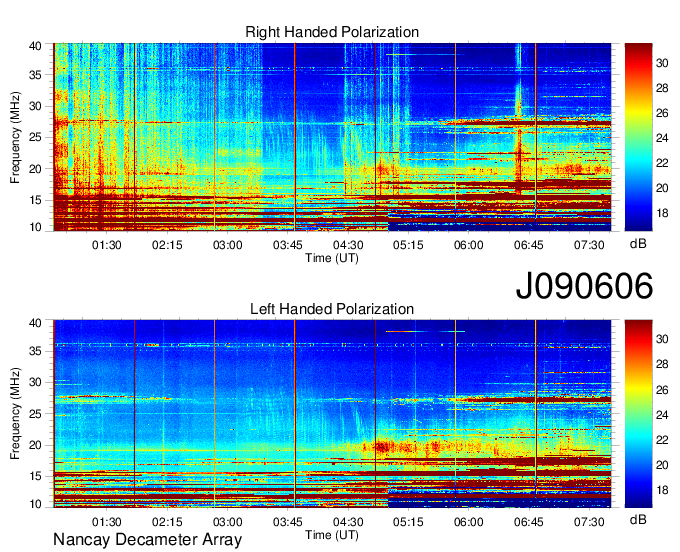Click the "02:15" time tick under the Left Handed plot
680x552 pixels.
(x=167, y=522)
